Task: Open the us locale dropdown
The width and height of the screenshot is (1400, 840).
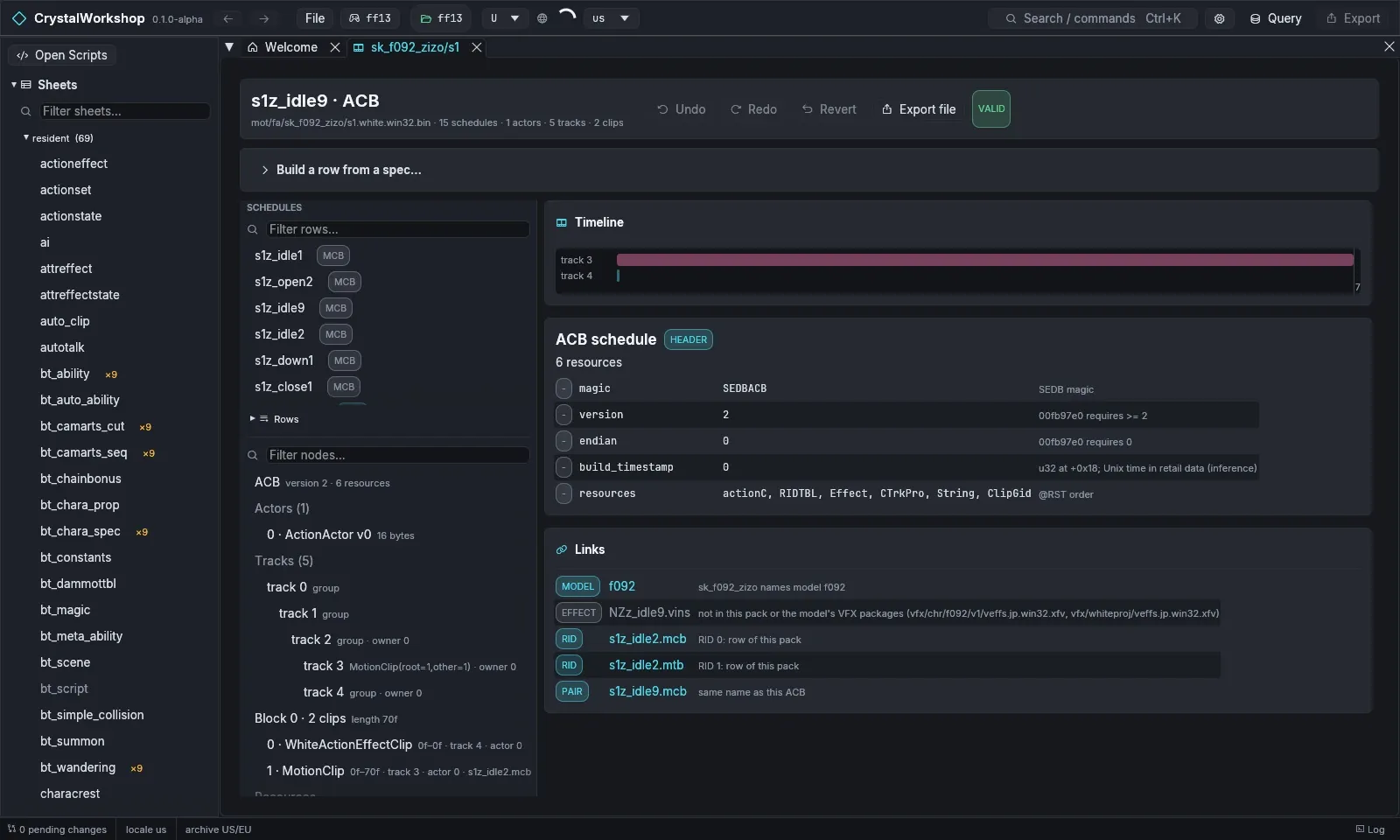Action: click(x=611, y=18)
